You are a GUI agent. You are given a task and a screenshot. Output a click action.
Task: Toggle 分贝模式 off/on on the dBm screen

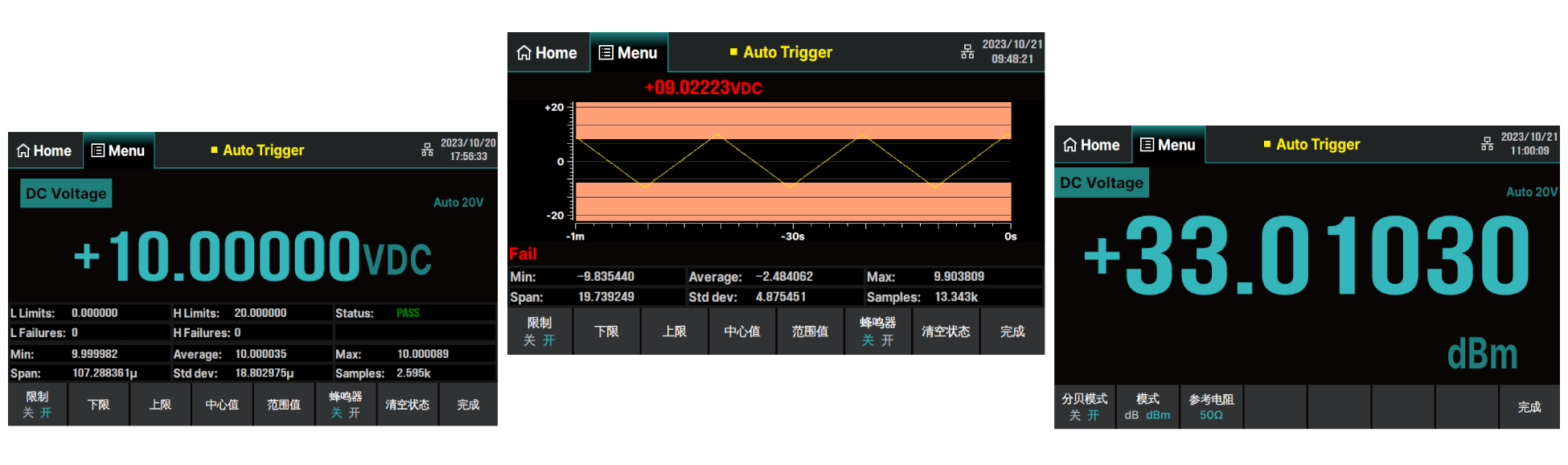click(1084, 407)
